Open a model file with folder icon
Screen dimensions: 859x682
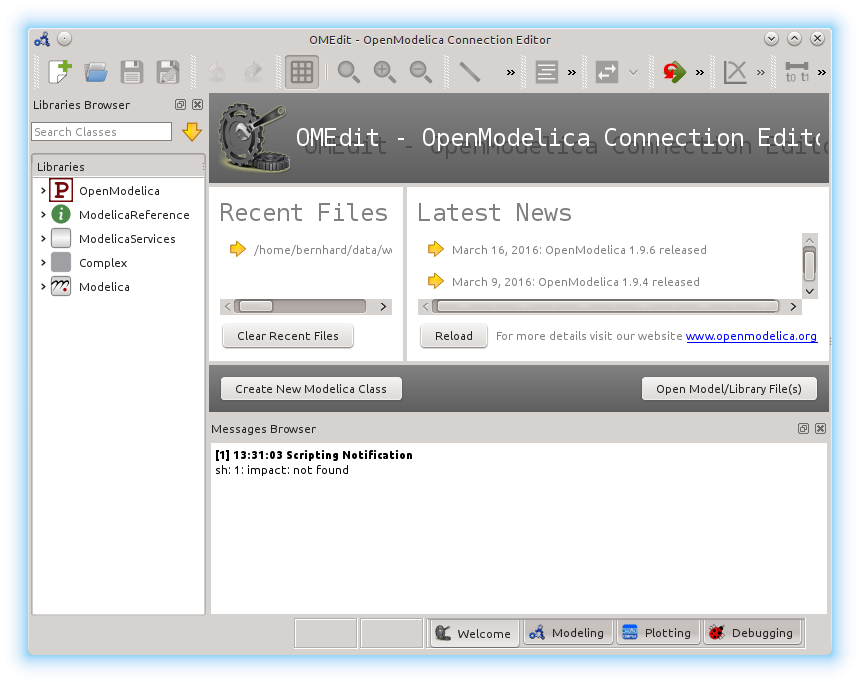(x=96, y=72)
